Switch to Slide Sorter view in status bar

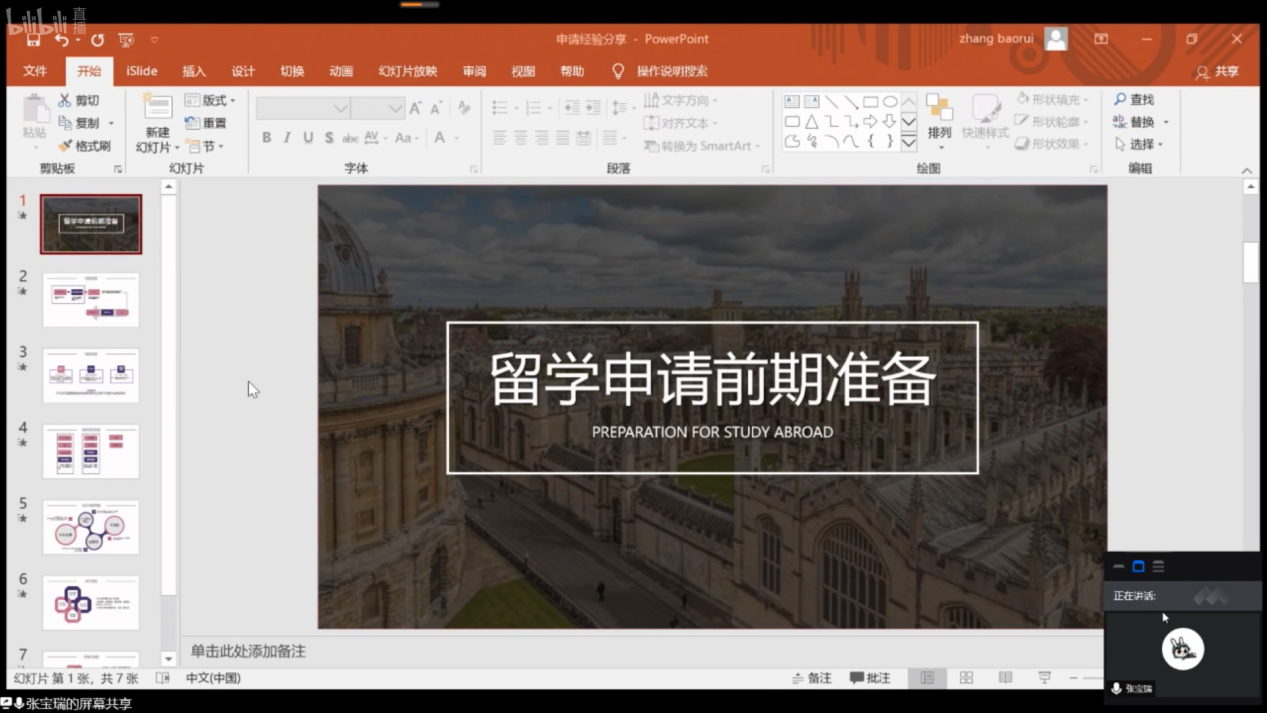click(966, 678)
